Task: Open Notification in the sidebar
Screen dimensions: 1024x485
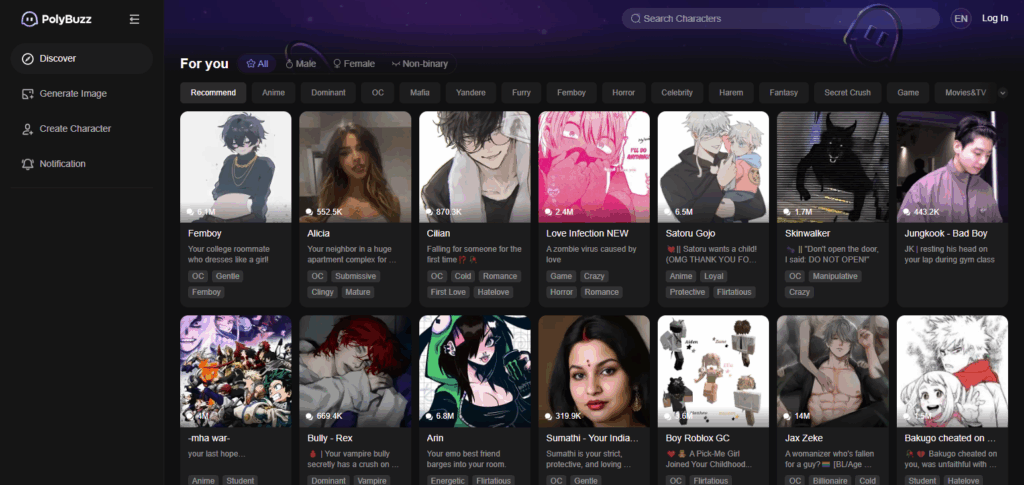Action: [82, 164]
